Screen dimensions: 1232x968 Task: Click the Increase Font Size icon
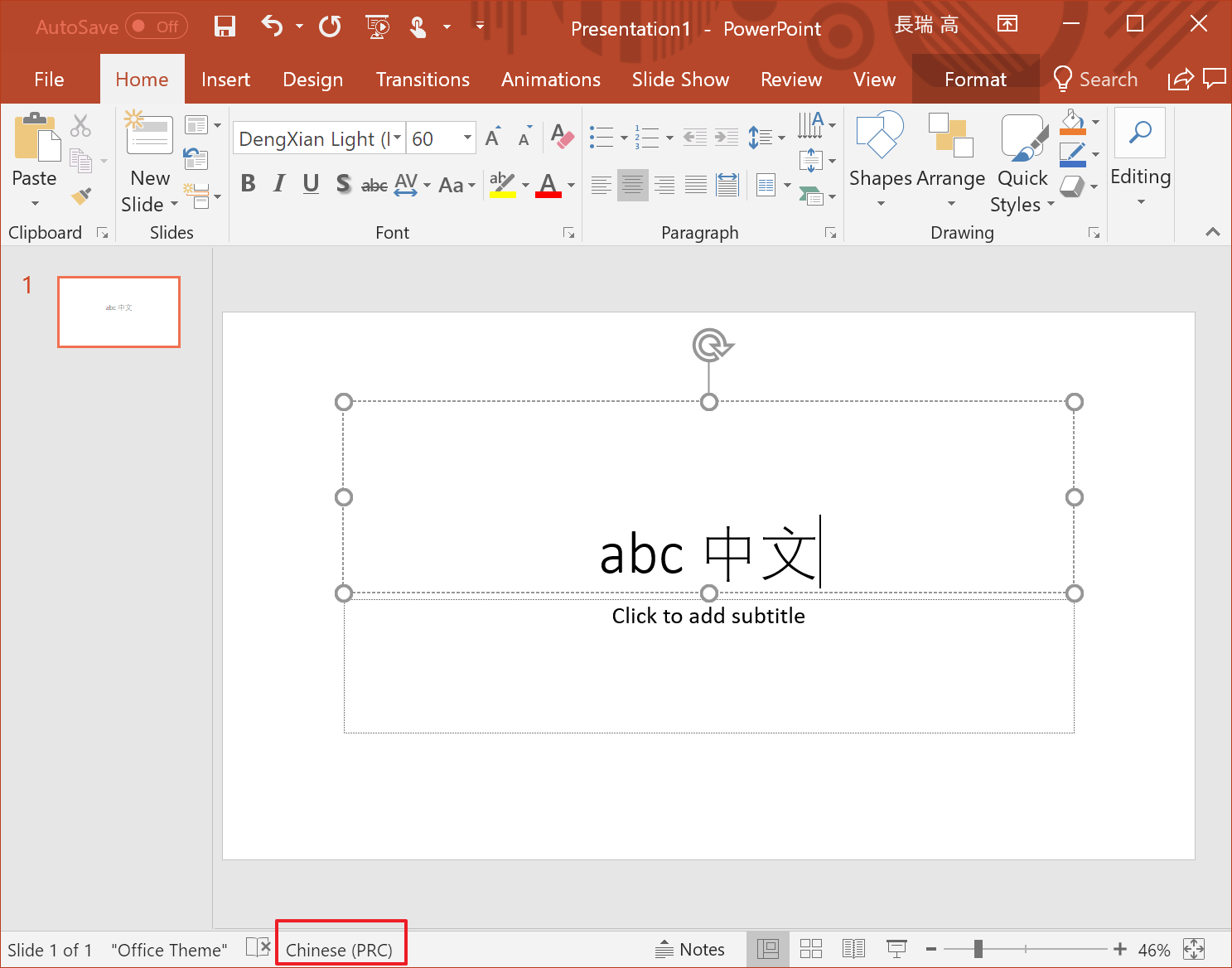pyautogui.click(x=493, y=138)
